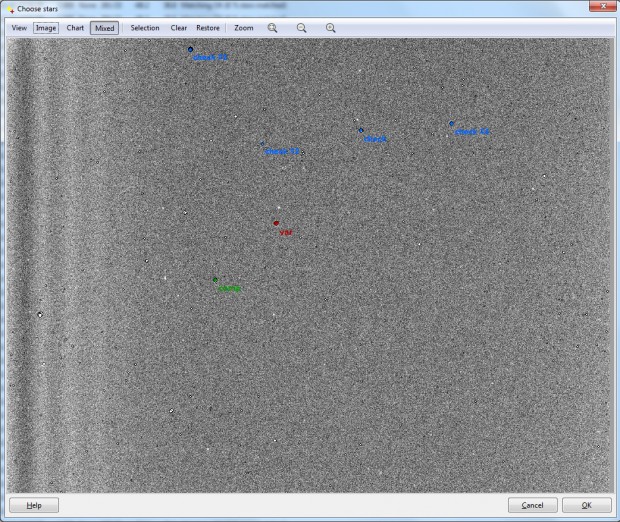Click the red 'var' label

pos(286,233)
